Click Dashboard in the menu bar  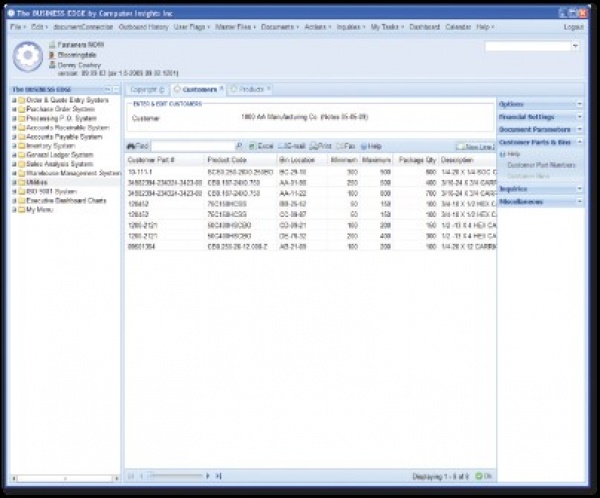coord(424,27)
